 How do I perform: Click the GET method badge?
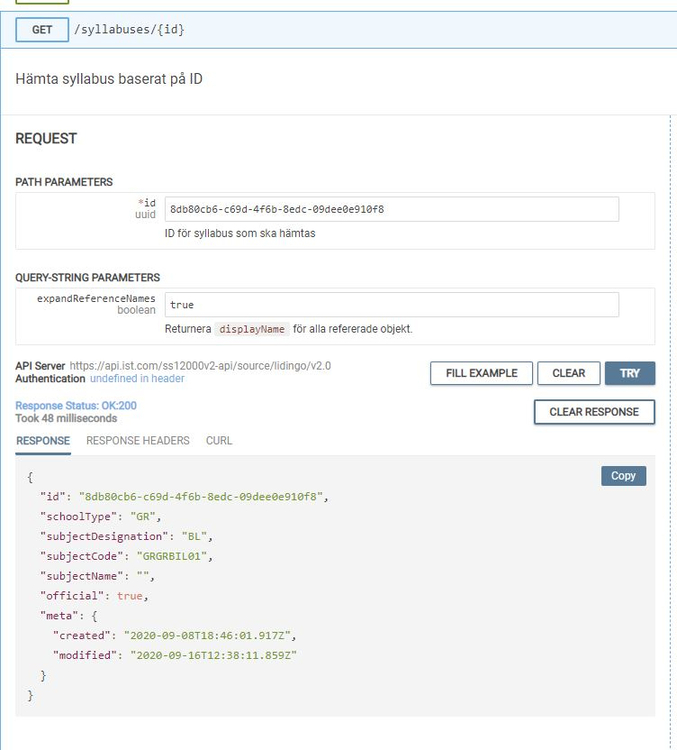click(42, 30)
